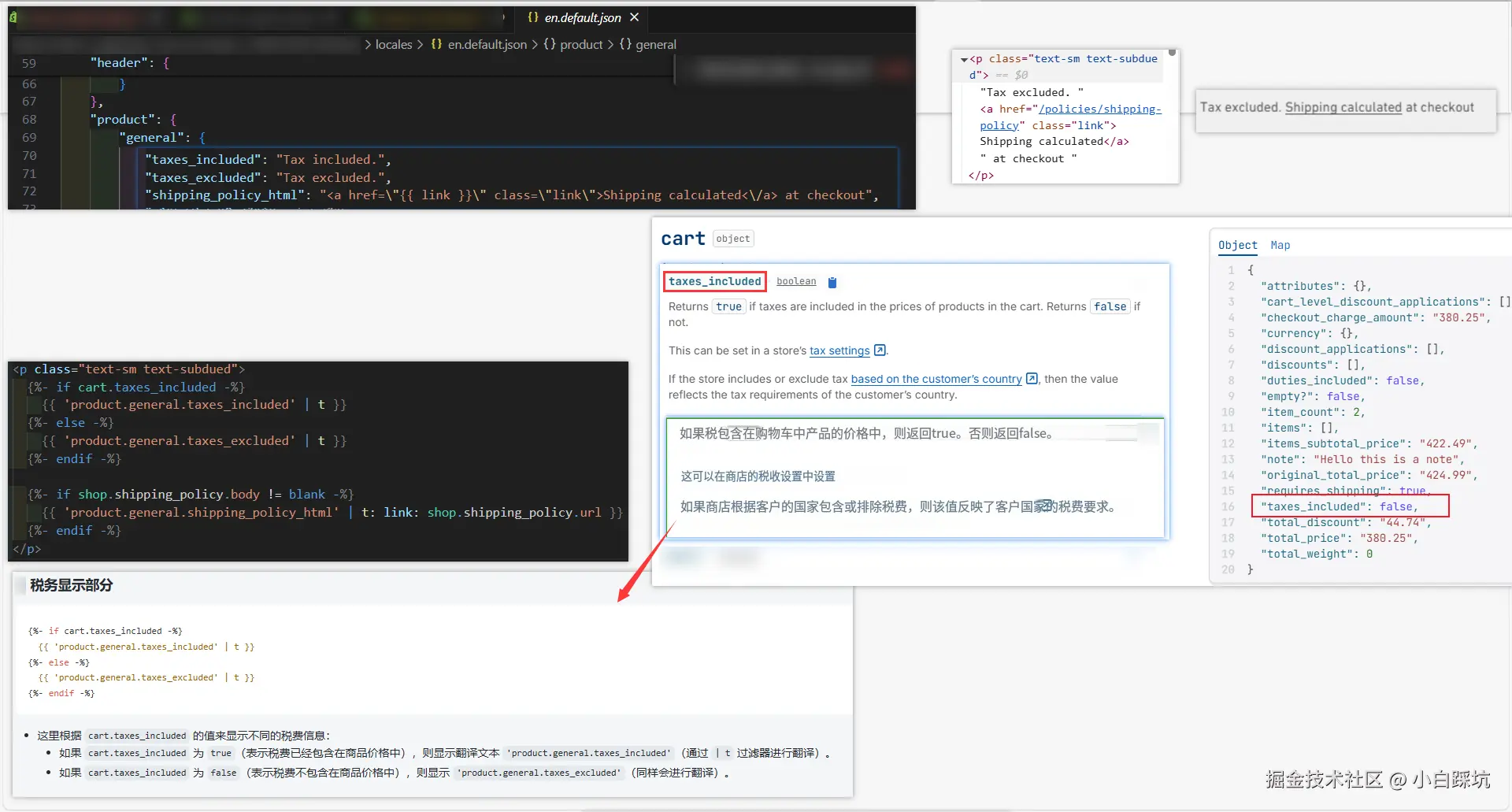
Task: Click the "taxes_included": false line in the JSON output
Action: click(x=1340, y=506)
